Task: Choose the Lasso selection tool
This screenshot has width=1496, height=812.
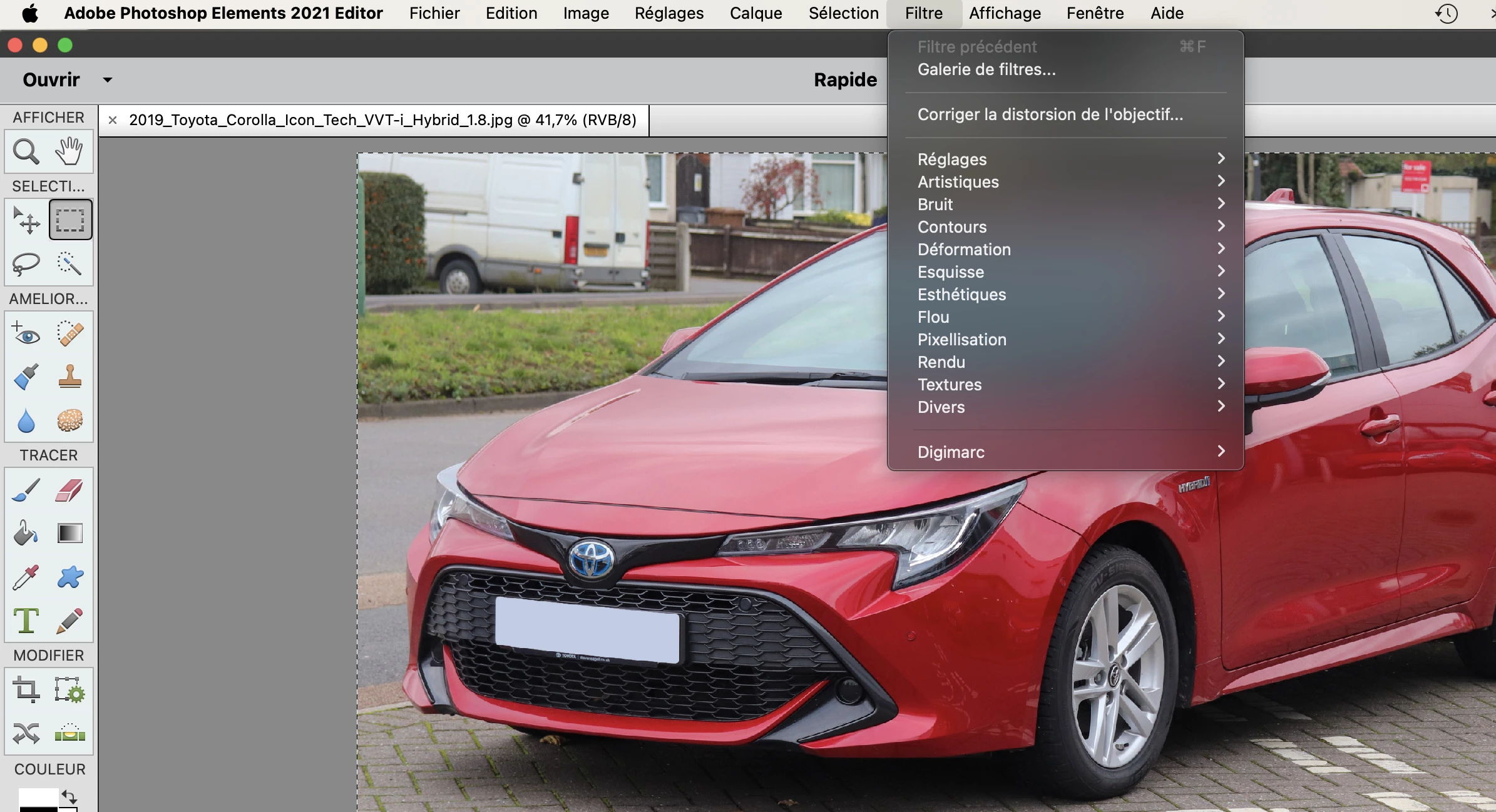Action: point(26,265)
